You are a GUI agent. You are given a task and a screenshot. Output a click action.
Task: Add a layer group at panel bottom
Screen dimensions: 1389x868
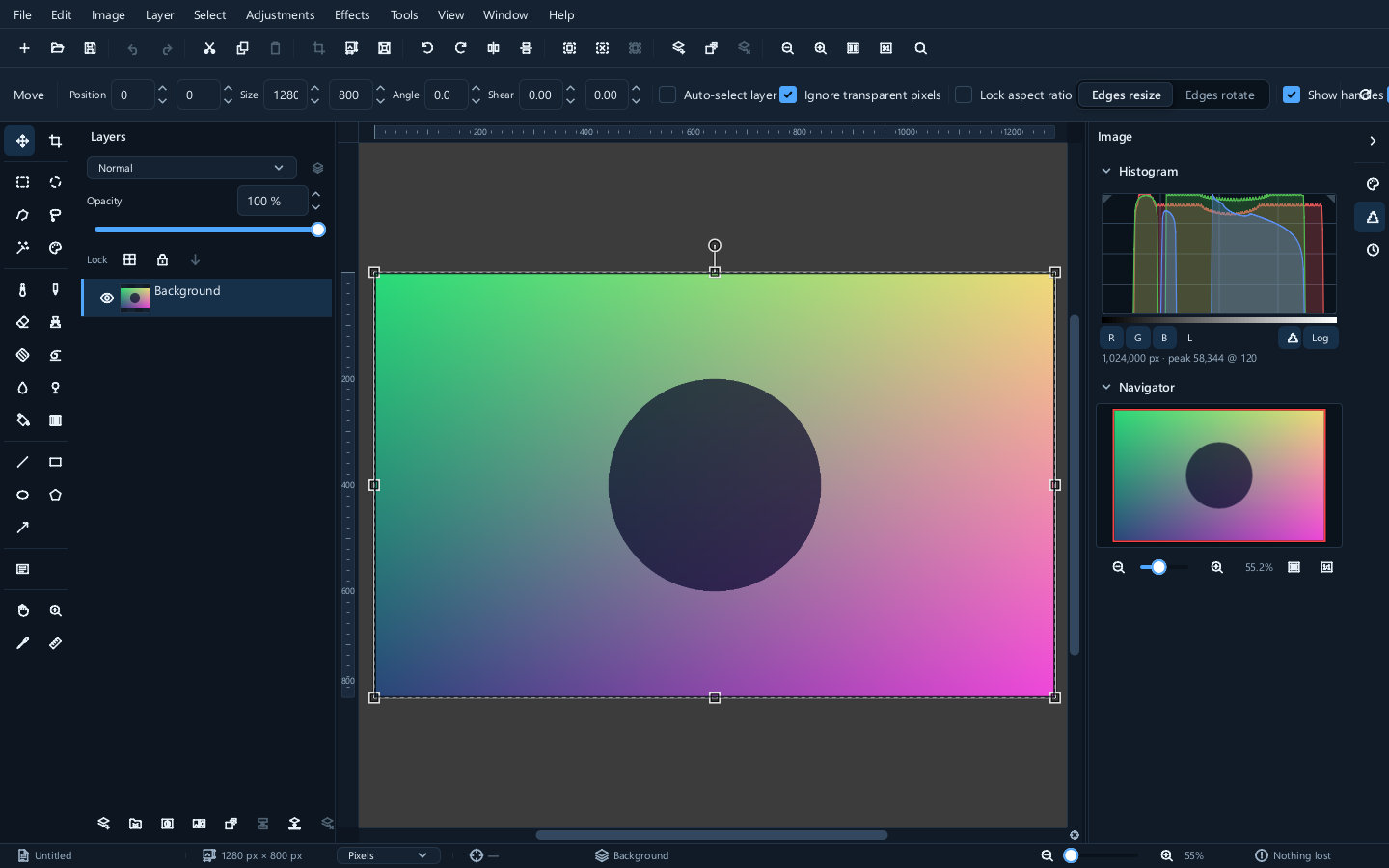click(135, 824)
